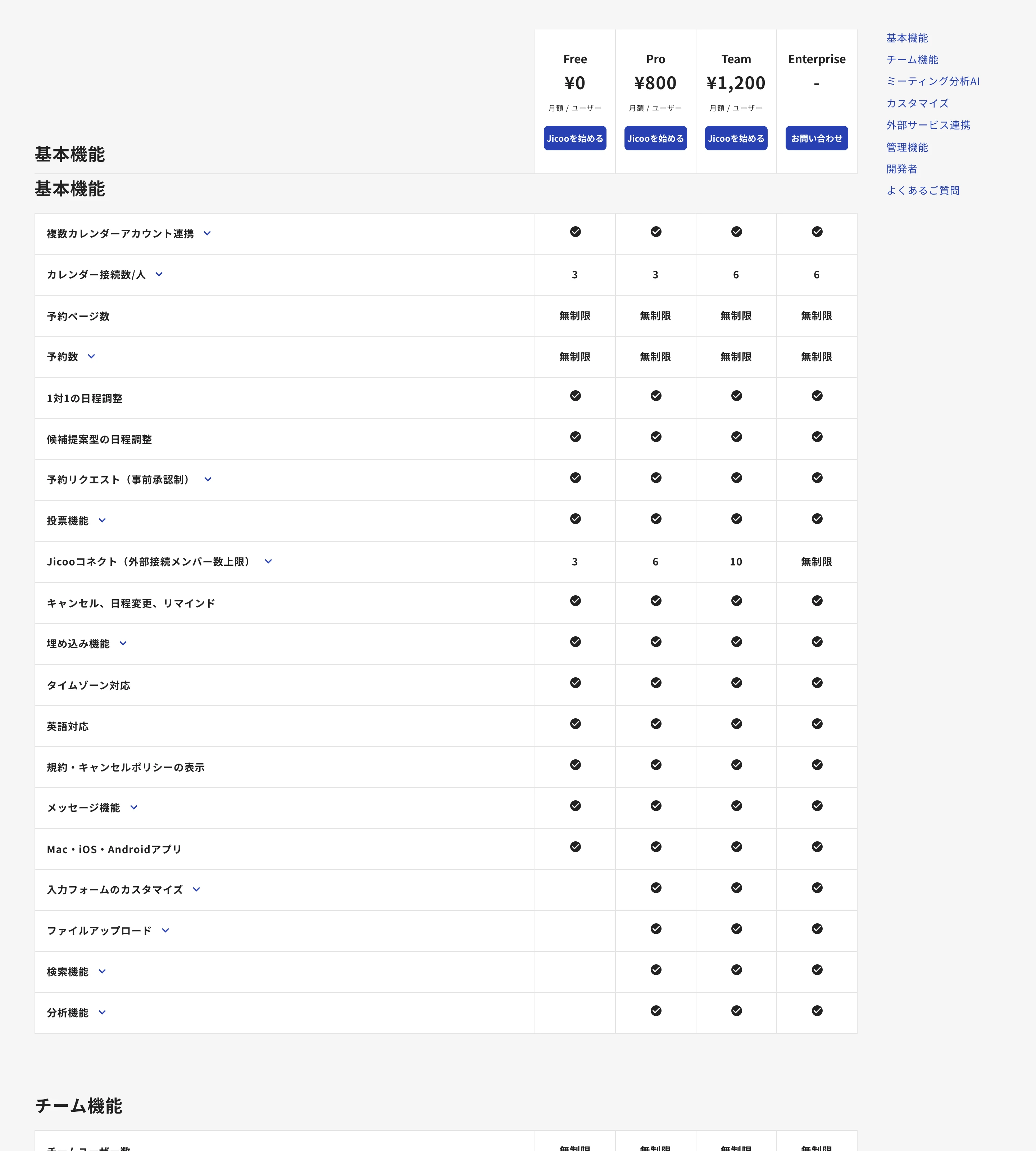Open ミーティング分析AI navigation link
The height and width of the screenshot is (1151, 1036).
coord(933,81)
